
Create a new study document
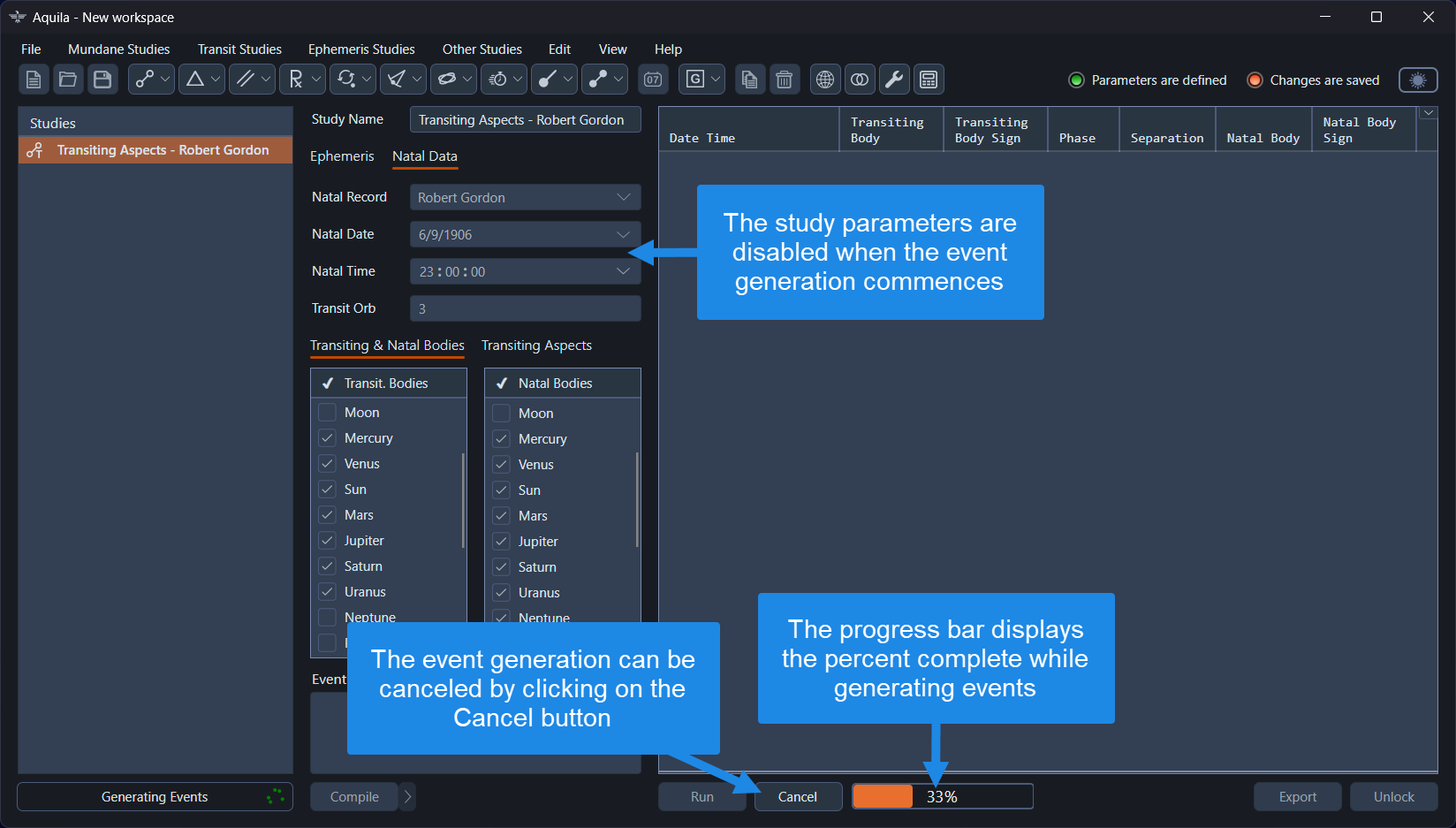(x=34, y=79)
